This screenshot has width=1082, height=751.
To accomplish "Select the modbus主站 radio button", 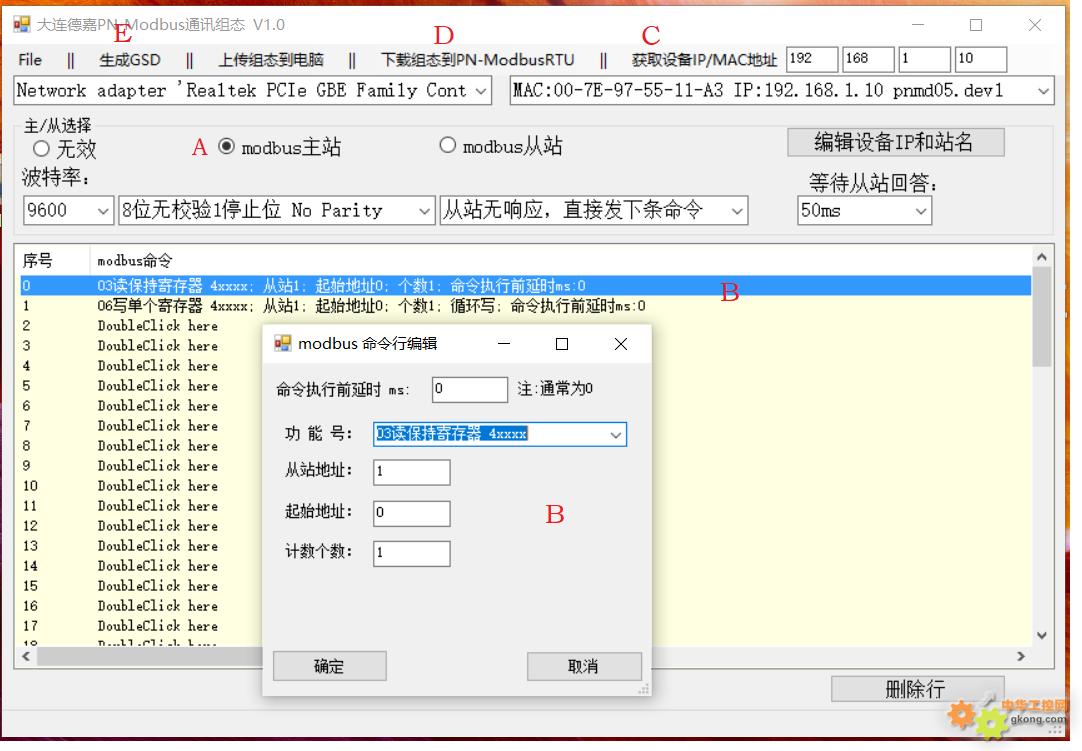I will [x=227, y=147].
